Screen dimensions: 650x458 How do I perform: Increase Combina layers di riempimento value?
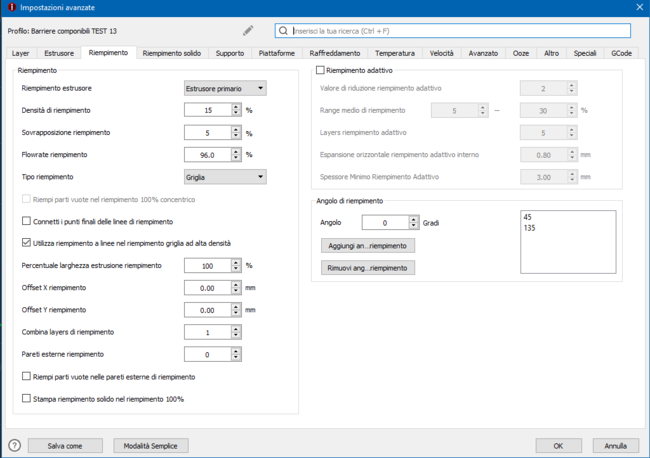236,328
